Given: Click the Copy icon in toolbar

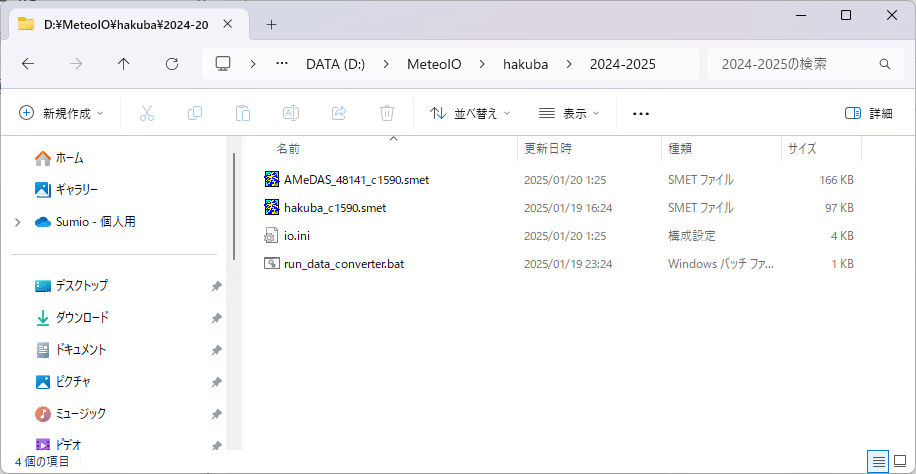Looking at the screenshot, I should point(195,113).
